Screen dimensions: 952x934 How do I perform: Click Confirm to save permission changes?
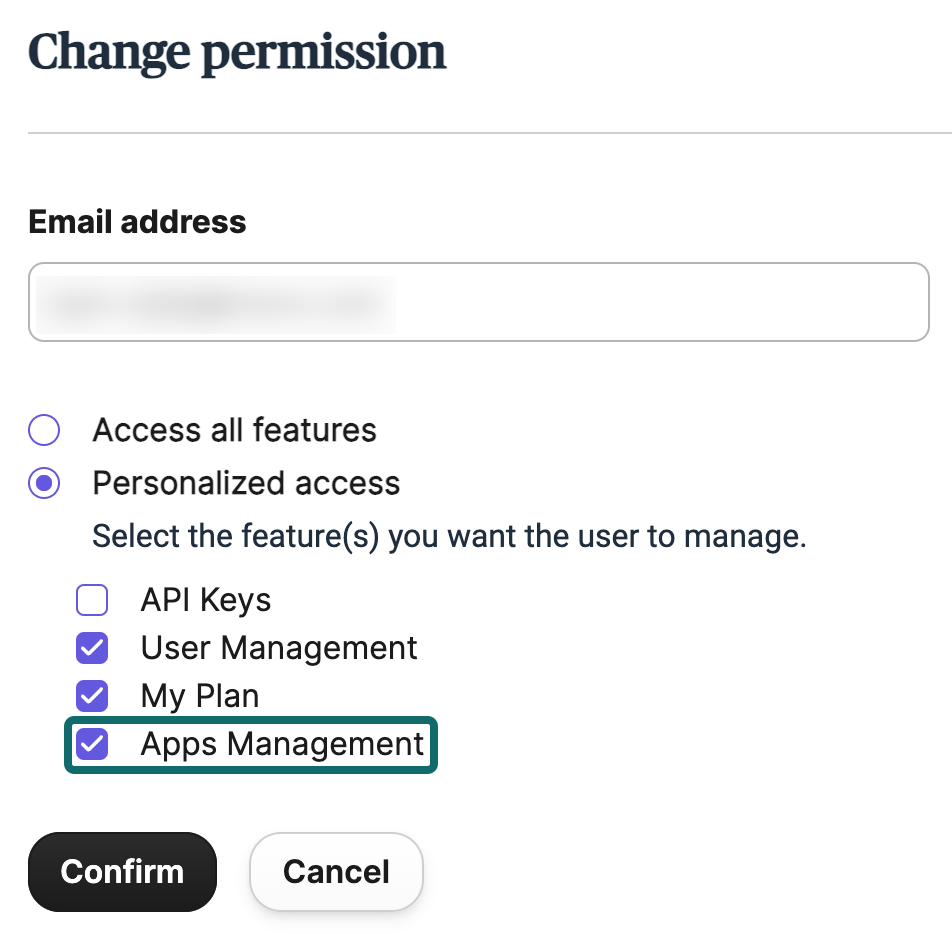pos(122,872)
